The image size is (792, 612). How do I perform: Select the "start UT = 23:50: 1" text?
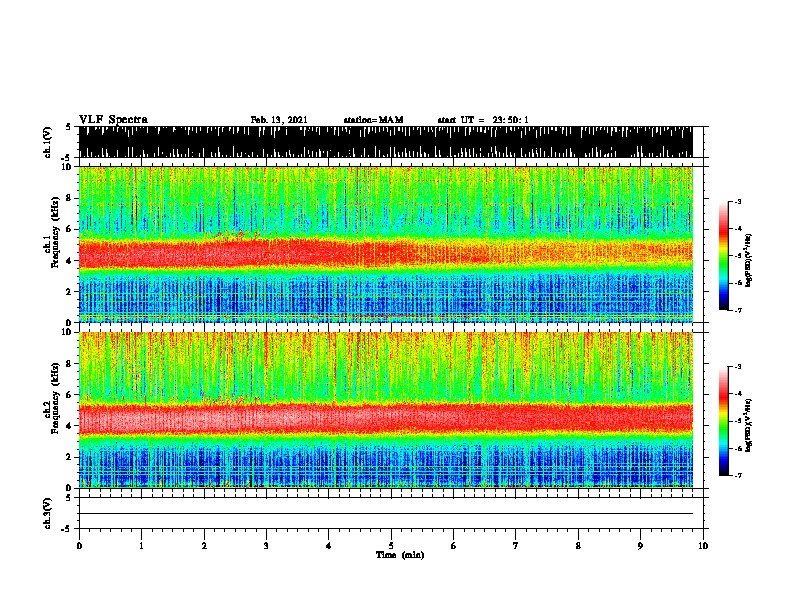tap(483, 120)
